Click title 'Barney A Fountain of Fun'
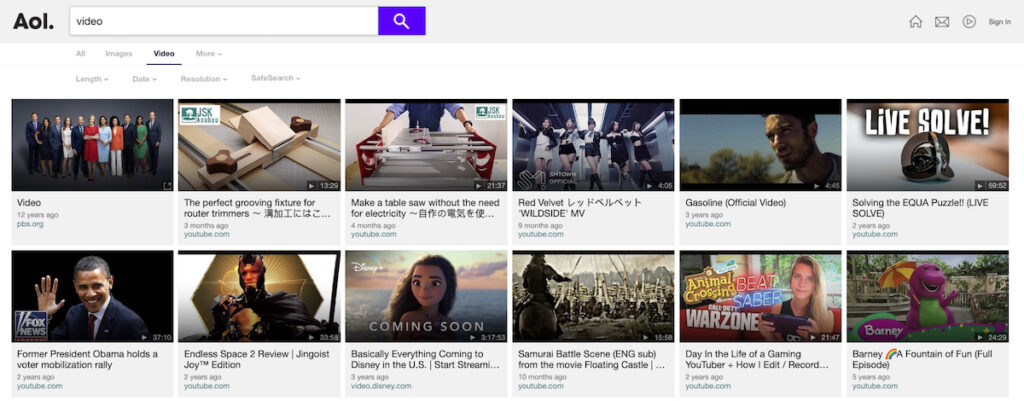This screenshot has width=1024, height=401. click(920, 359)
